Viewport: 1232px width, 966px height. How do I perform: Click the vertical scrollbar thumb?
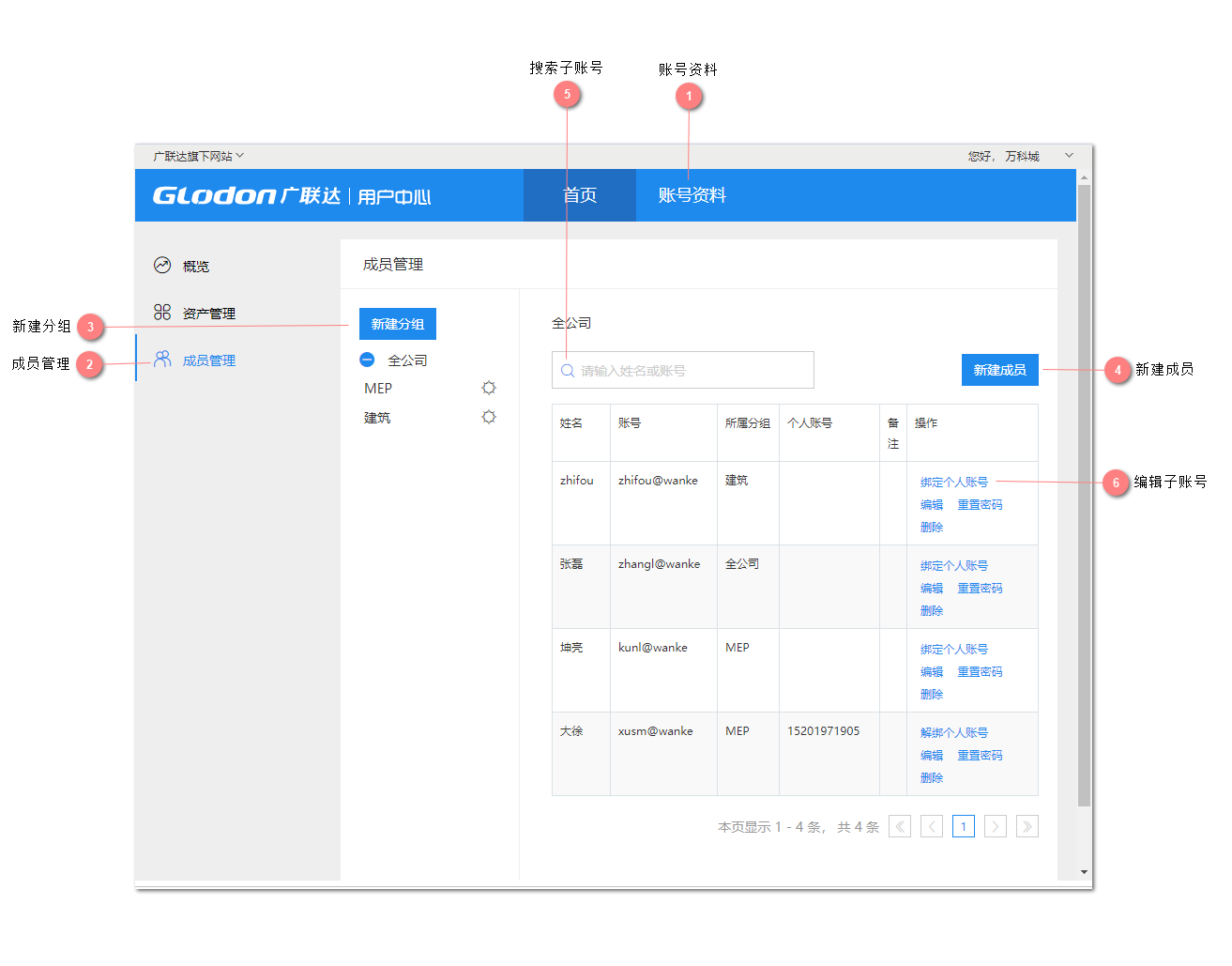click(x=1084, y=496)
